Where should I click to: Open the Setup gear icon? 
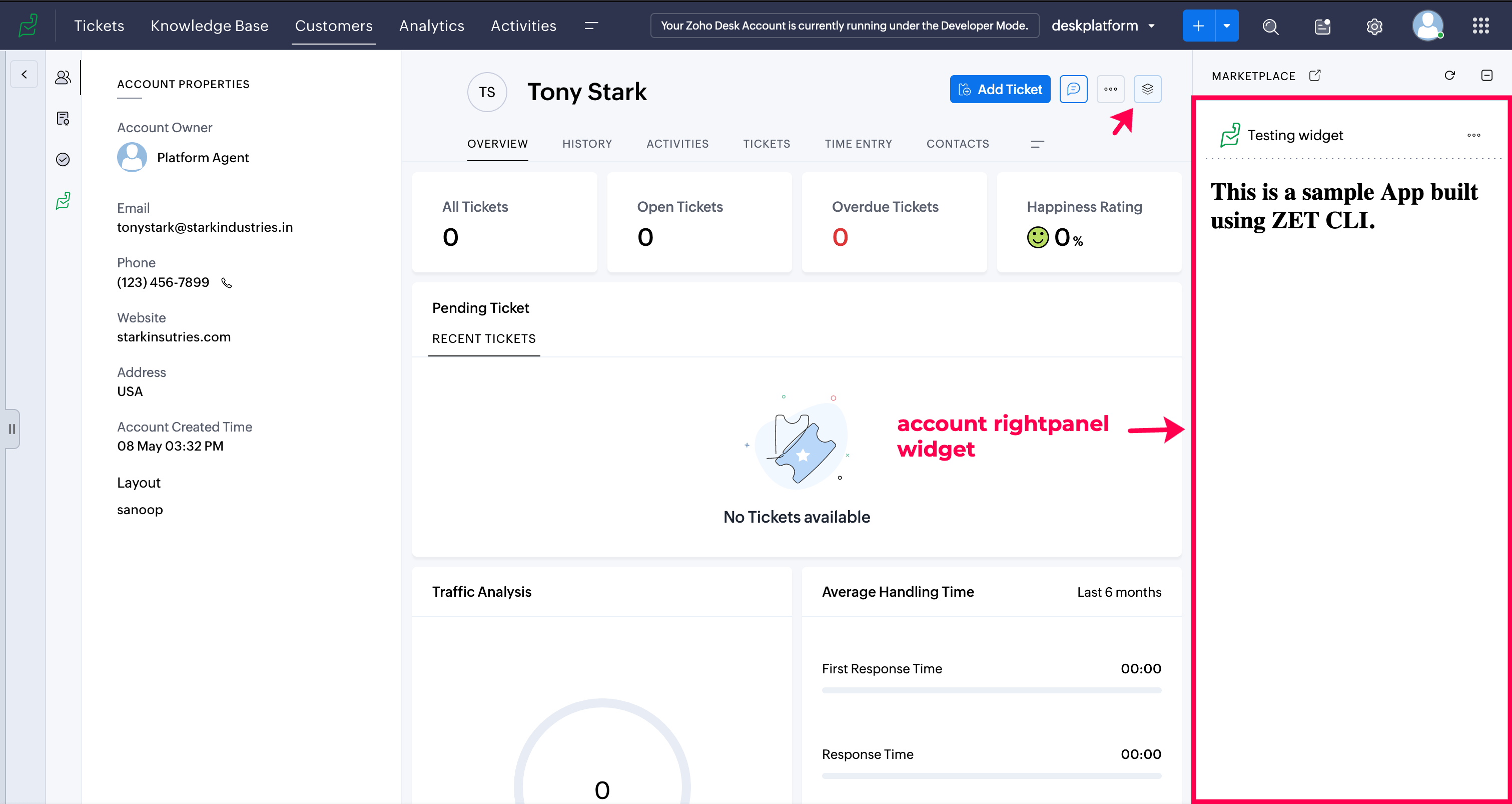[1374, 27]
